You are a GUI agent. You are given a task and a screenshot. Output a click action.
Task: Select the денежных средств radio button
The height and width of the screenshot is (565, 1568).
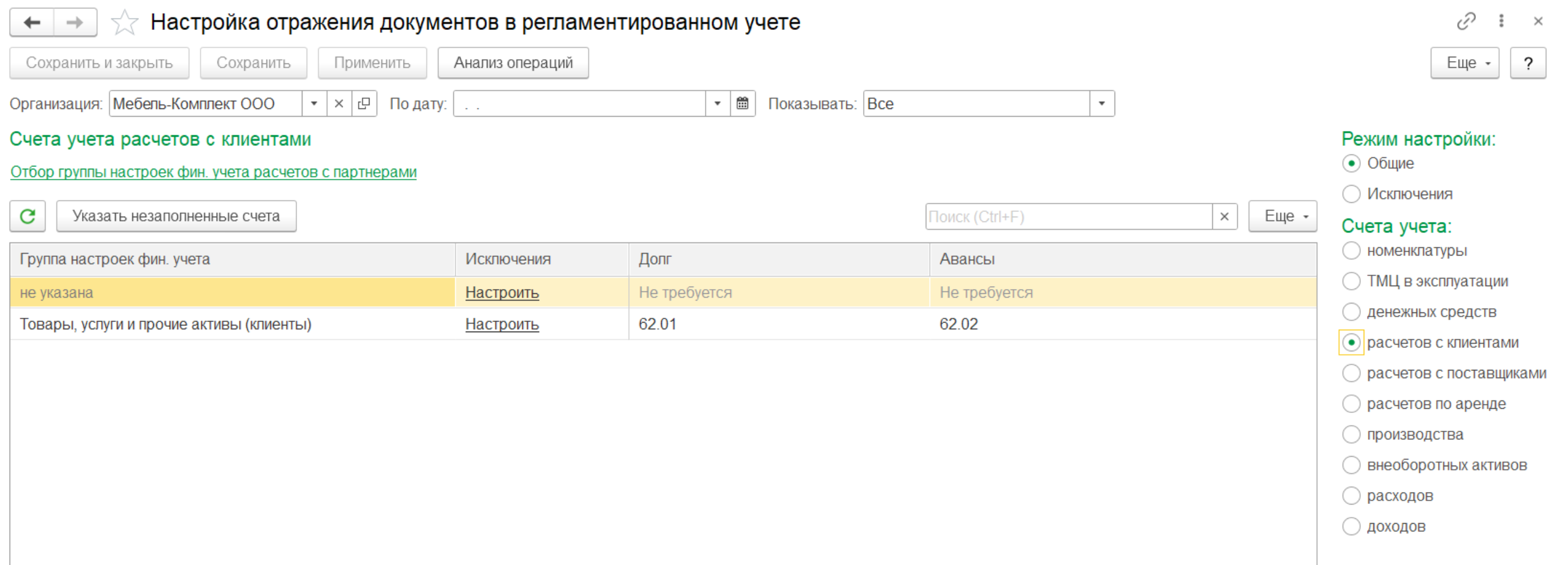point(1351,312)
